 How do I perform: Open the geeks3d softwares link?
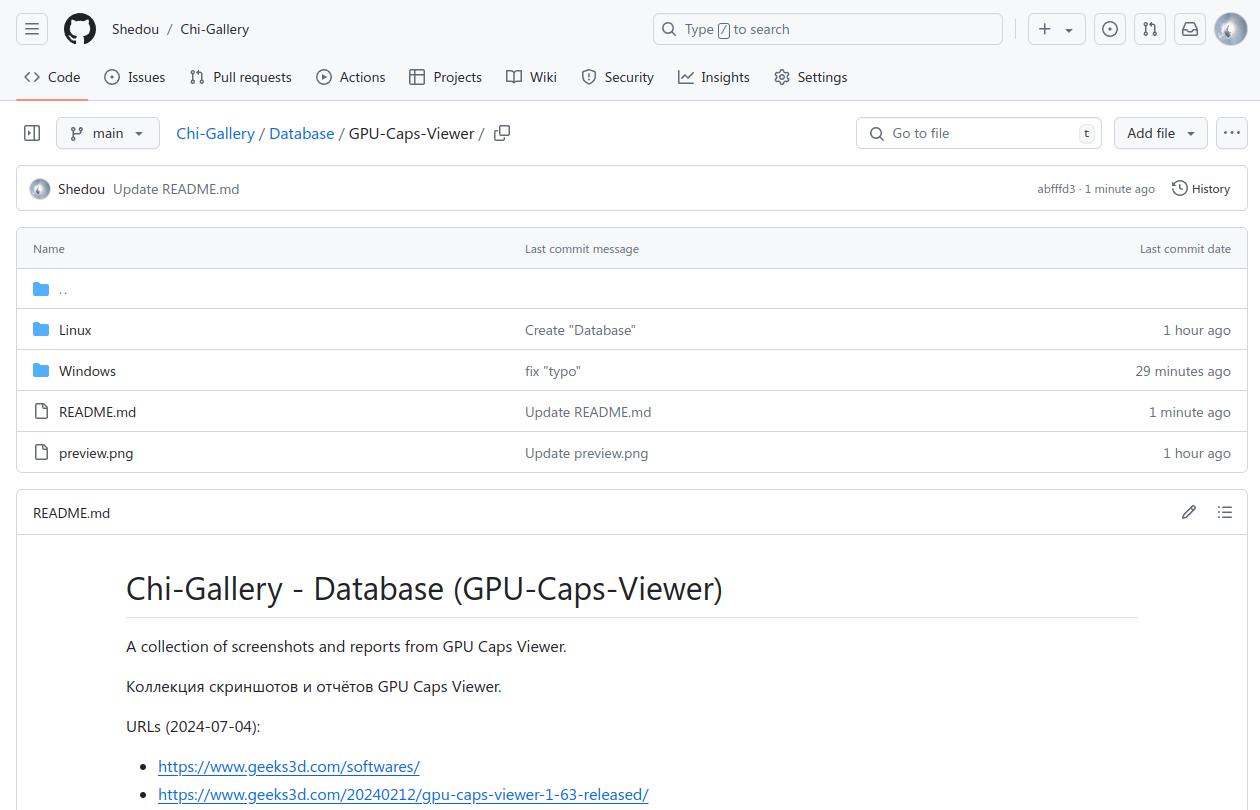tap(289, 766)
